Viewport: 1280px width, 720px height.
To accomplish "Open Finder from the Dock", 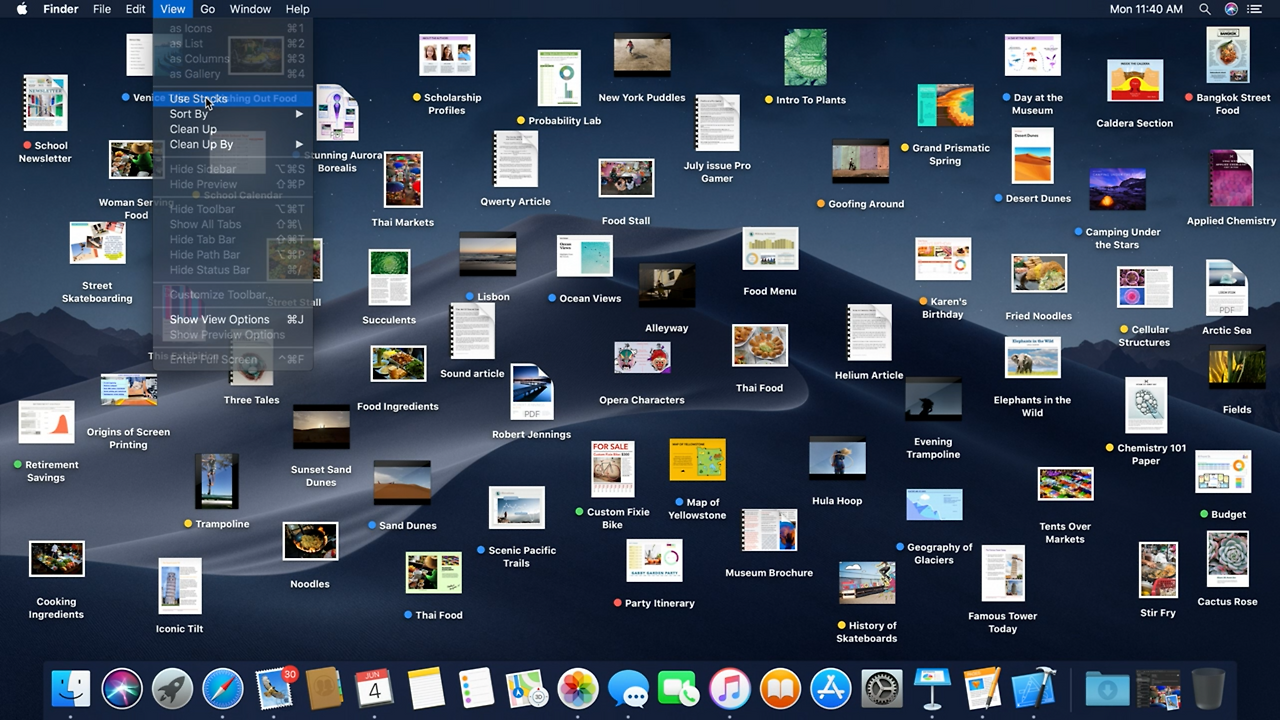I will (x=71, y=689).
